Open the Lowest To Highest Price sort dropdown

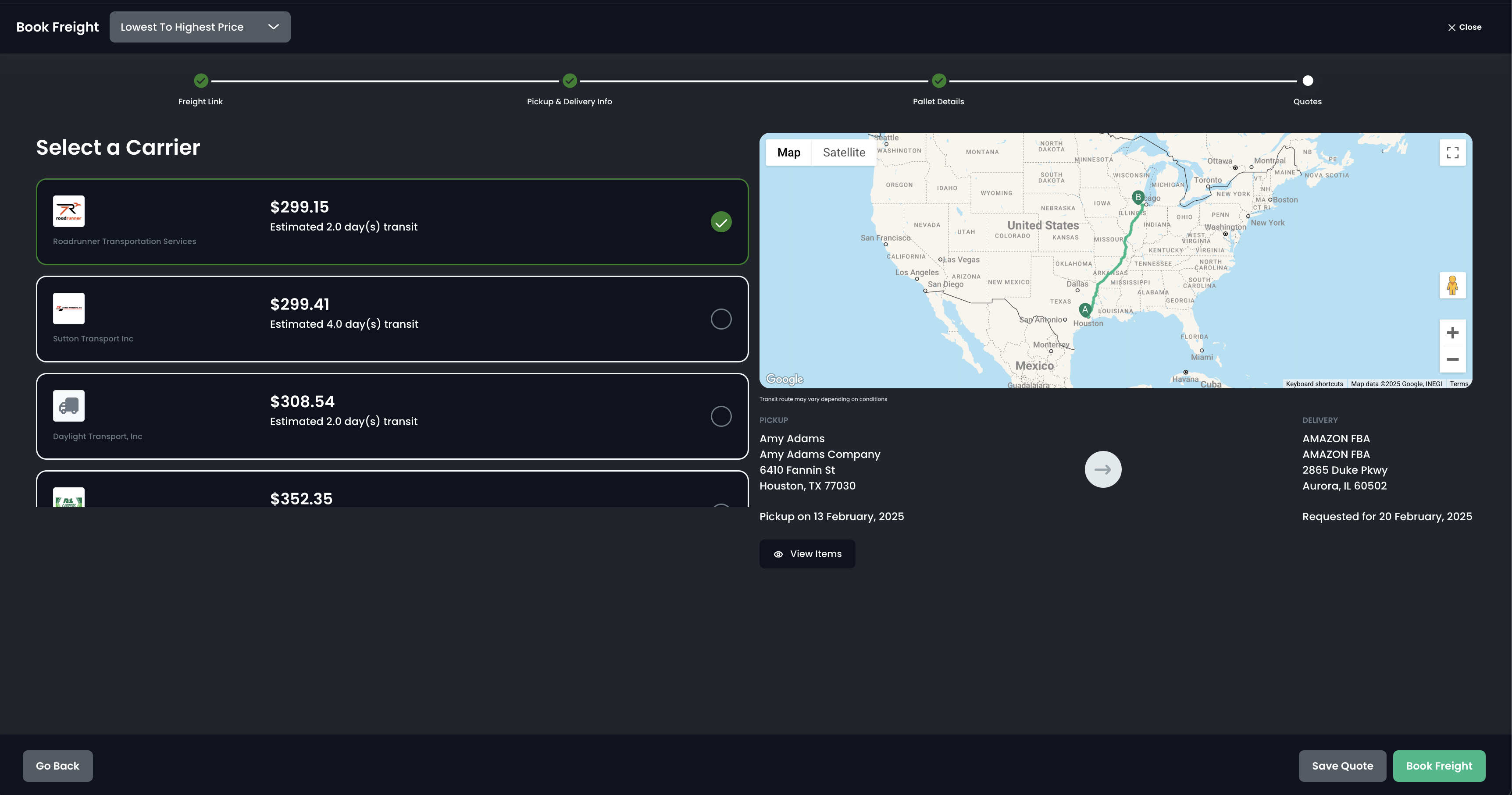200,27
